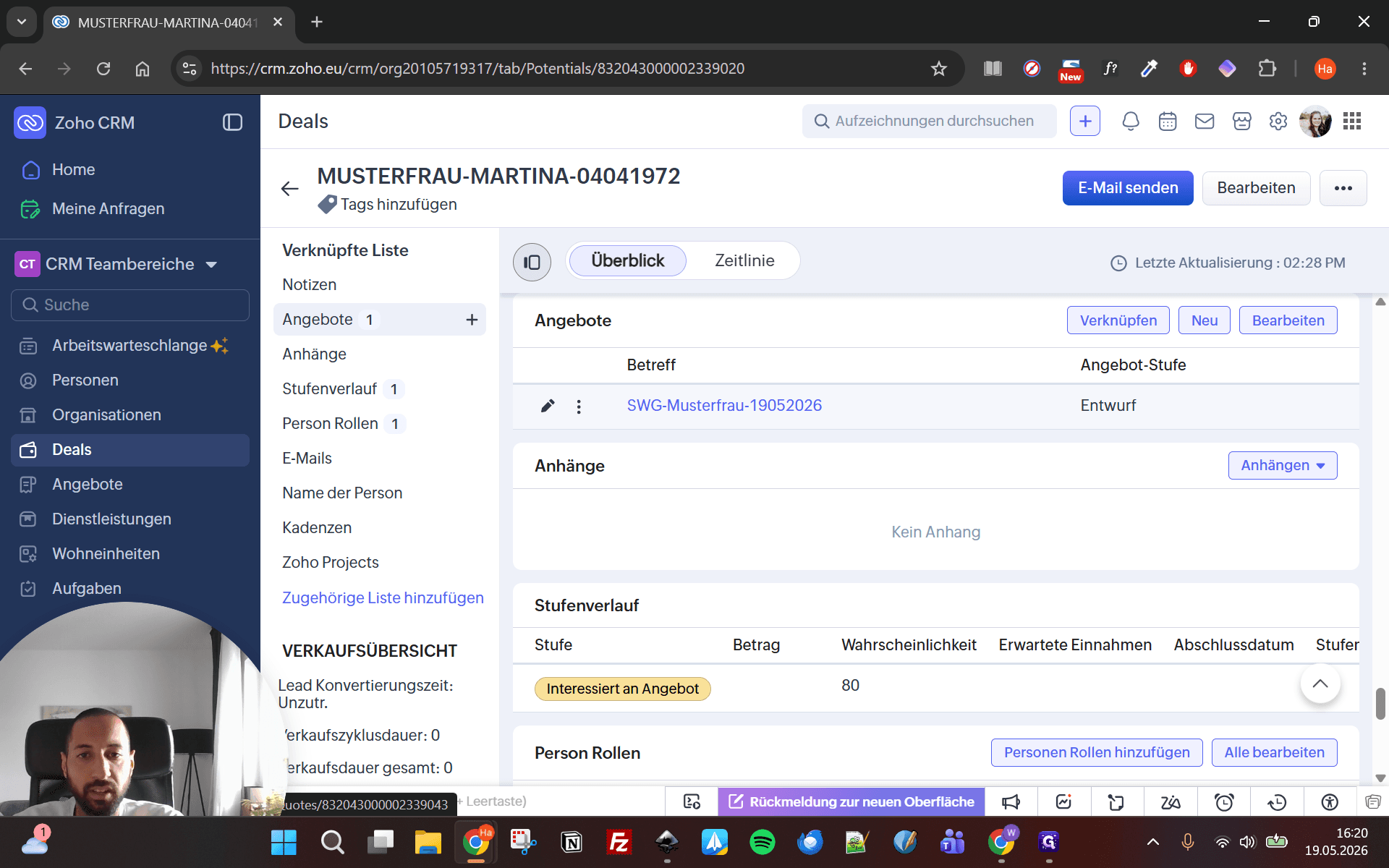Collapse the Zoho CRM sidebar panel icon
The image size is (1389, 868).
point(232,122)
